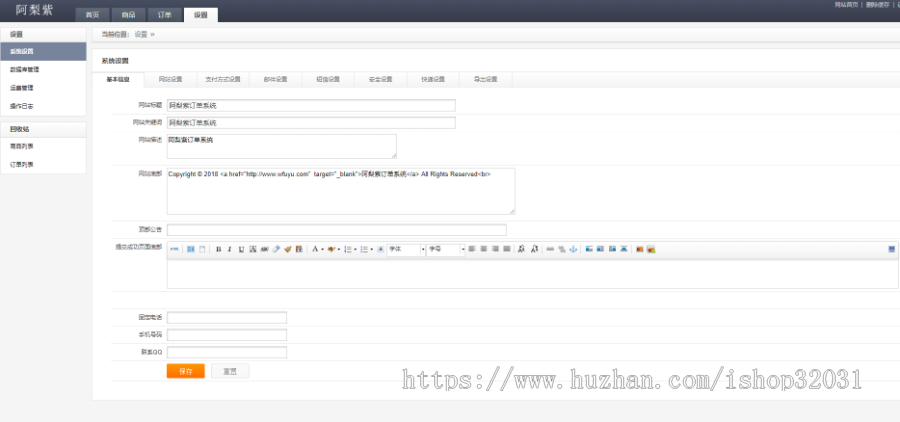Focus the 网站关键词 input field
Image resolution: width=900 pixels, height=422 pixels.
tap(311, 123)
